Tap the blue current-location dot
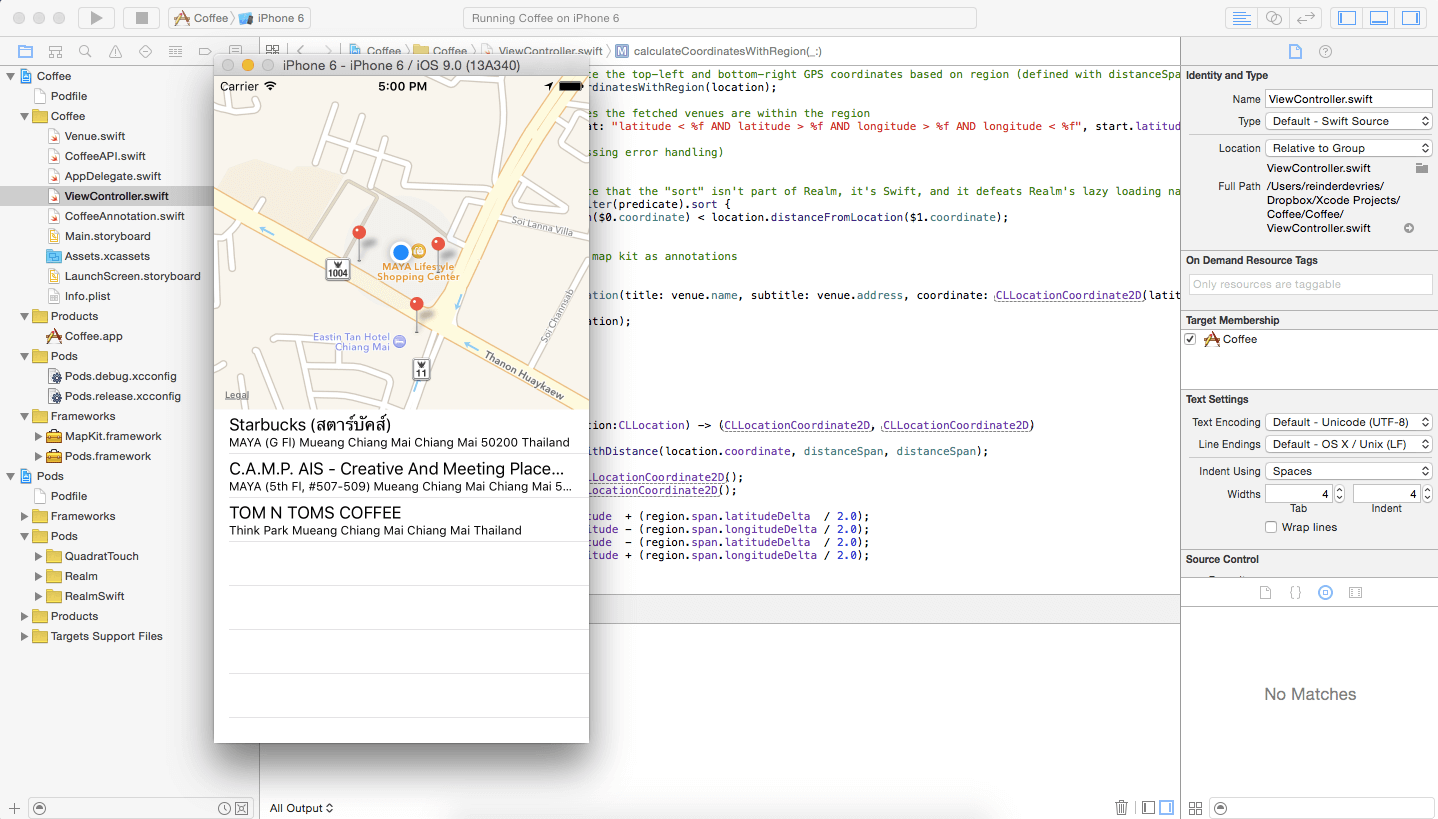This screenshot has height=819, width=1438. (400, 252)
